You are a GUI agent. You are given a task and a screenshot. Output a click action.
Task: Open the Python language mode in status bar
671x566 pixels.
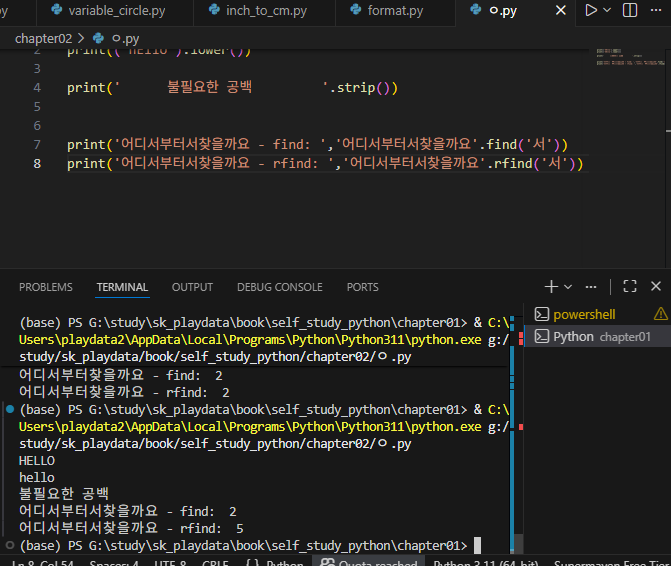(285, 561)
